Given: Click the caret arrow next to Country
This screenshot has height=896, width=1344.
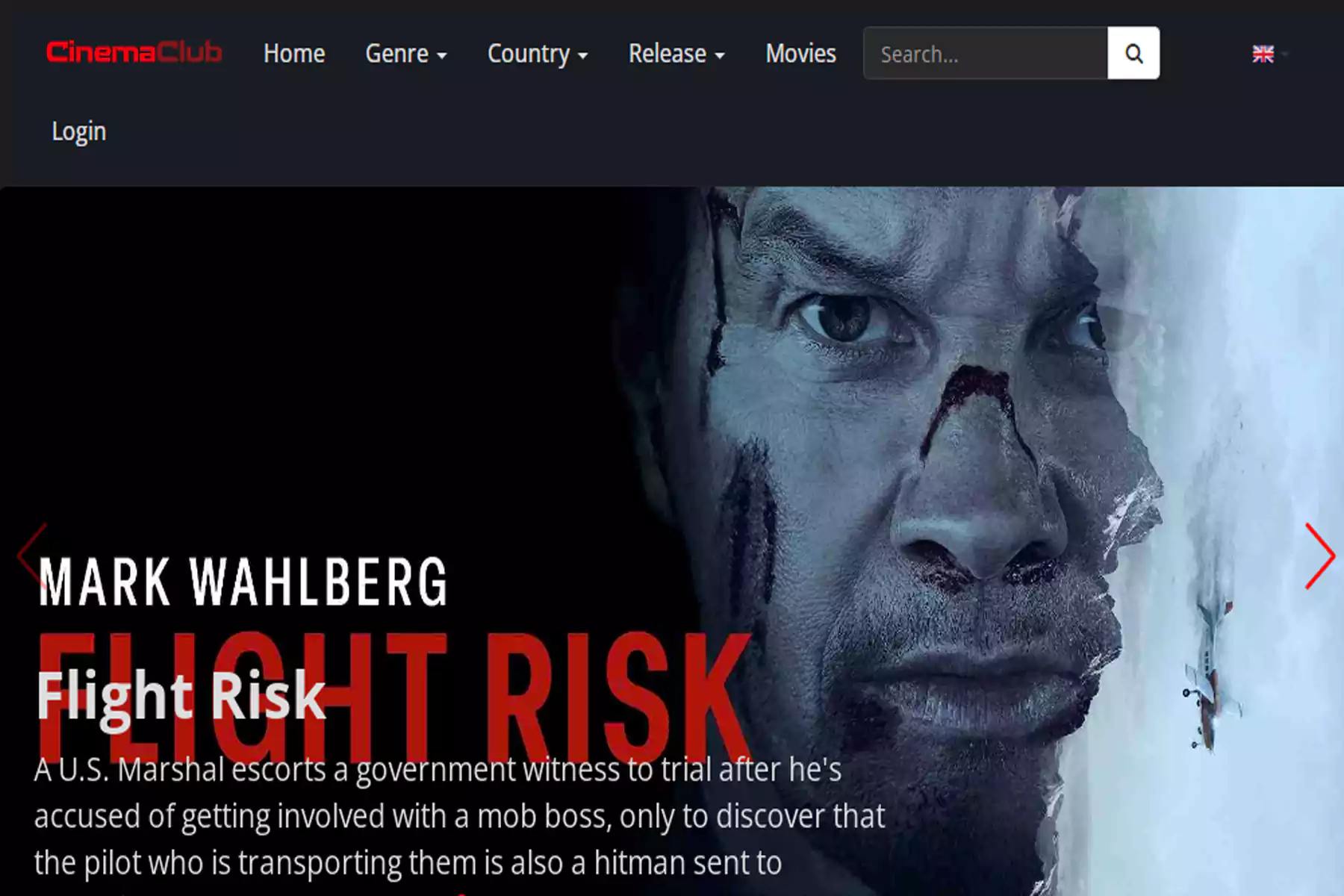Looking at the screenshot, I should [583, 56].
